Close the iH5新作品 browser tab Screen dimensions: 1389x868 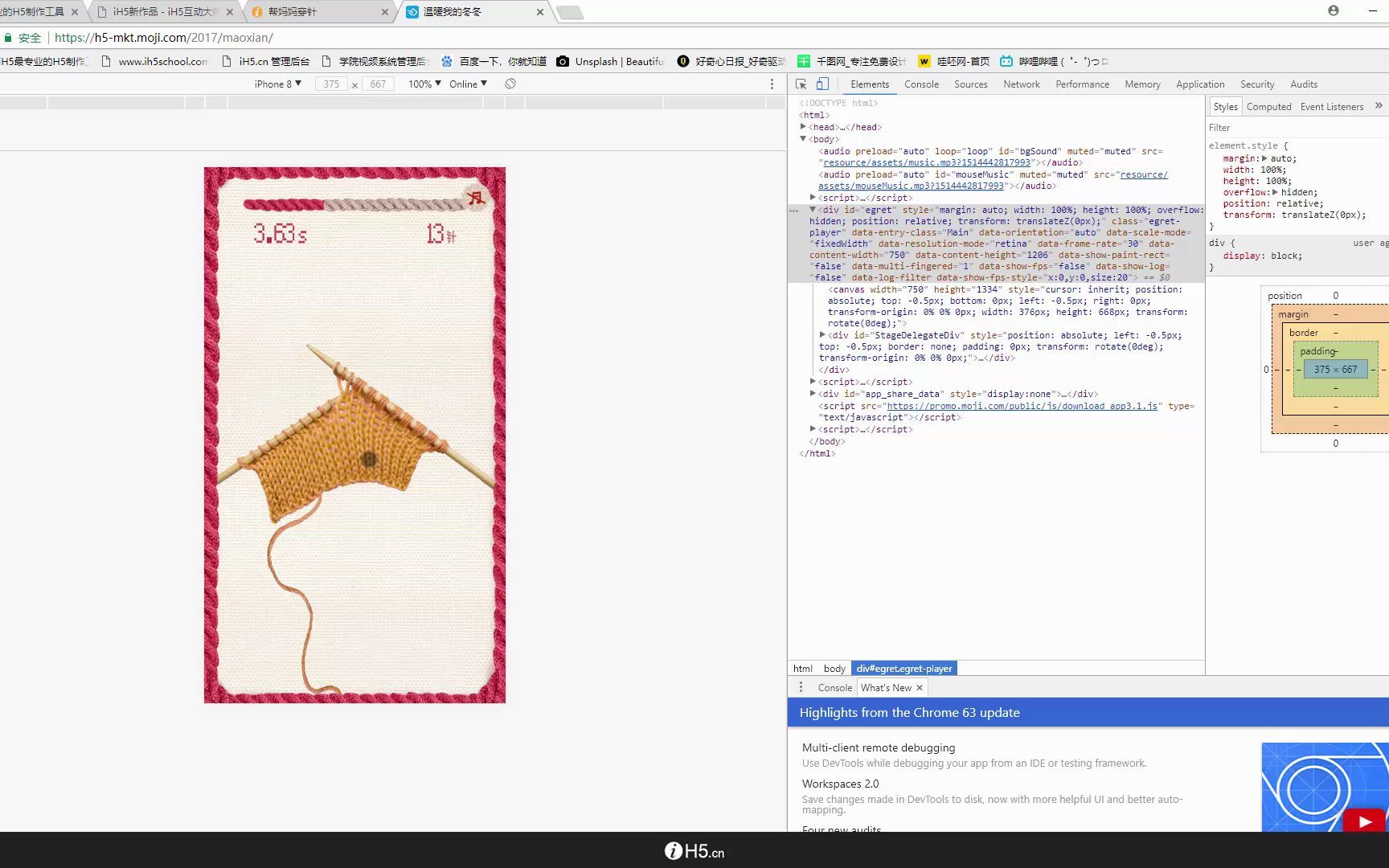click(229, 12)
